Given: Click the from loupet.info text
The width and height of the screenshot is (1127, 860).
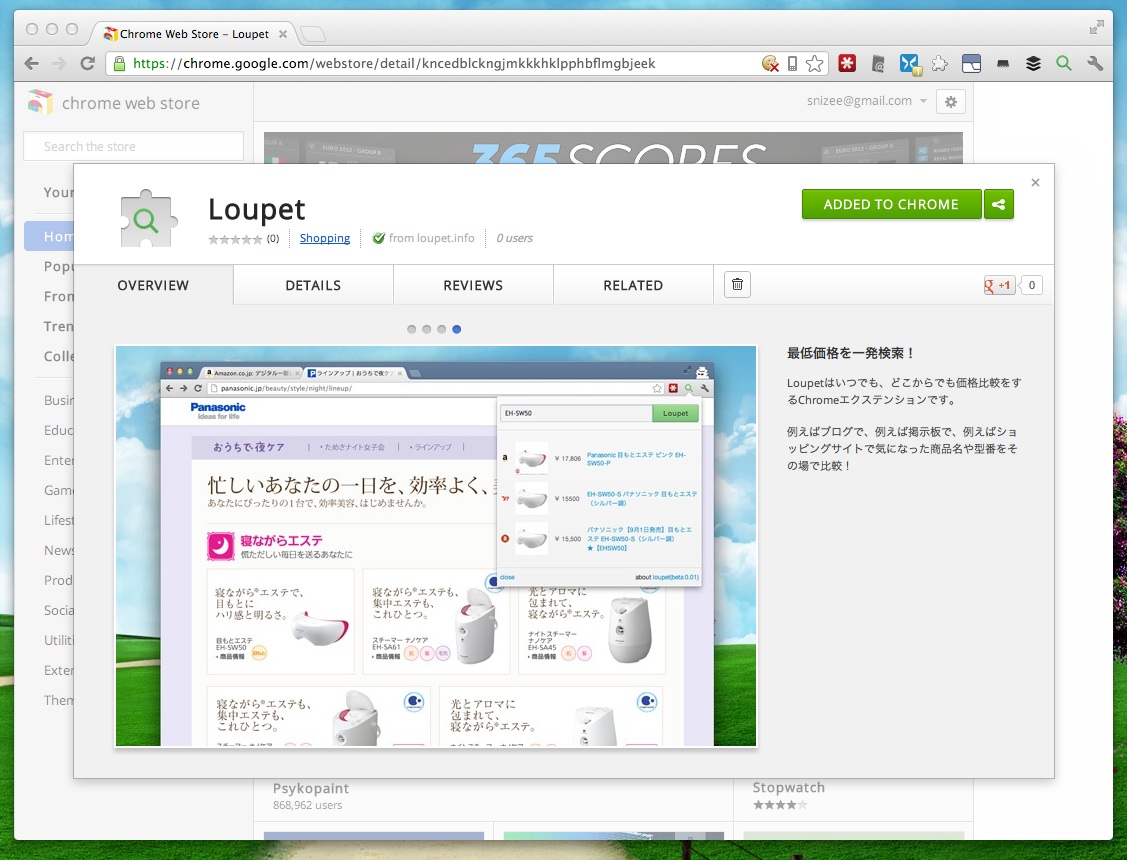Looking at the screenshot, I should (431, 238).
